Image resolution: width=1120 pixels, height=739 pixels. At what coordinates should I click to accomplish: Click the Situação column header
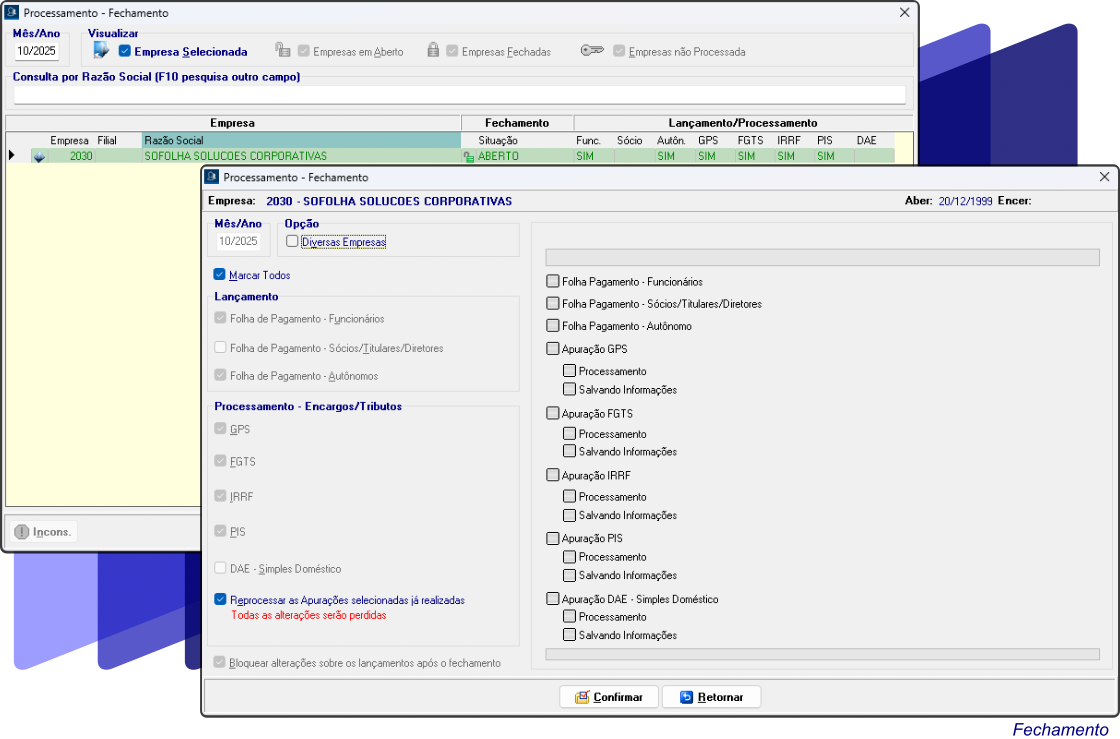(498, 141)
